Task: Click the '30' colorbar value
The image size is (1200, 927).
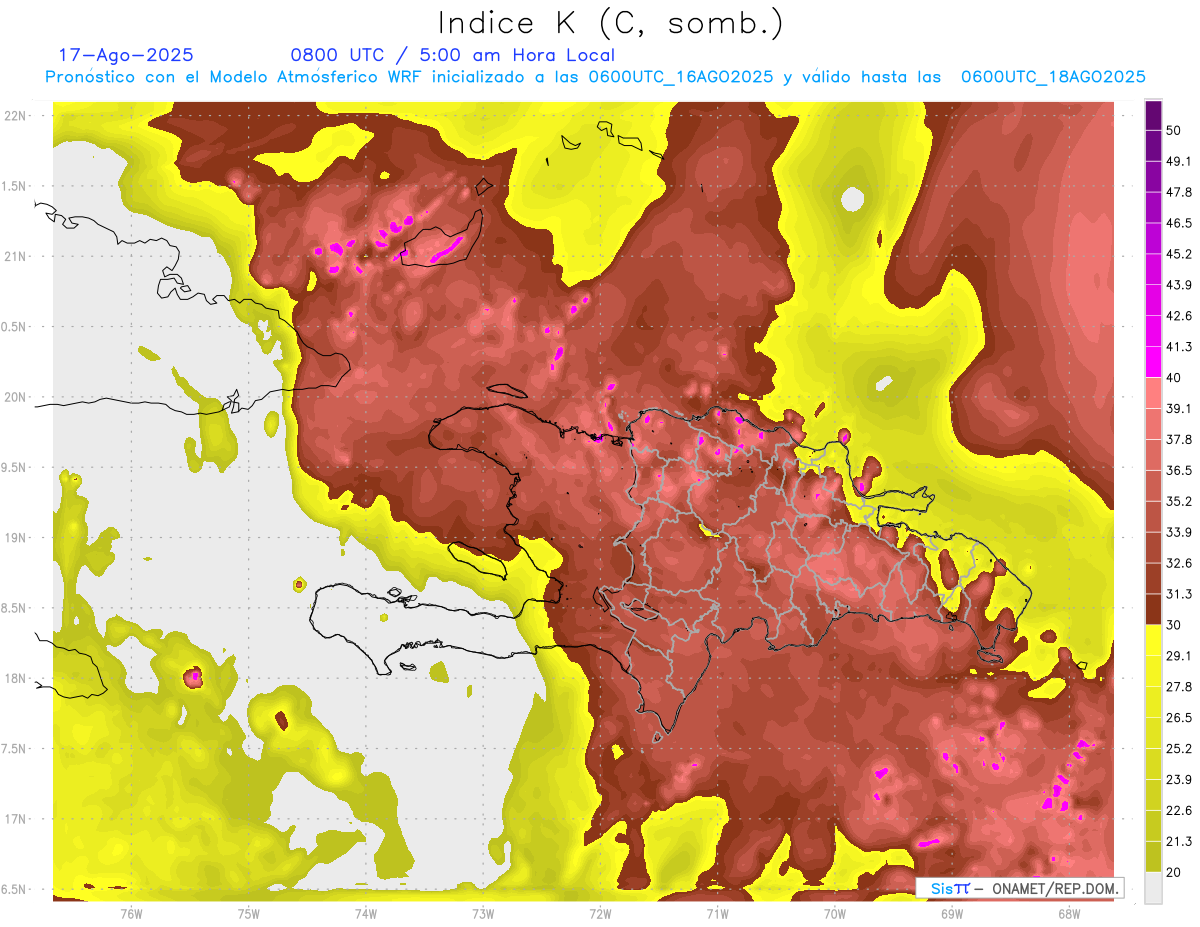Action: 1174,625
